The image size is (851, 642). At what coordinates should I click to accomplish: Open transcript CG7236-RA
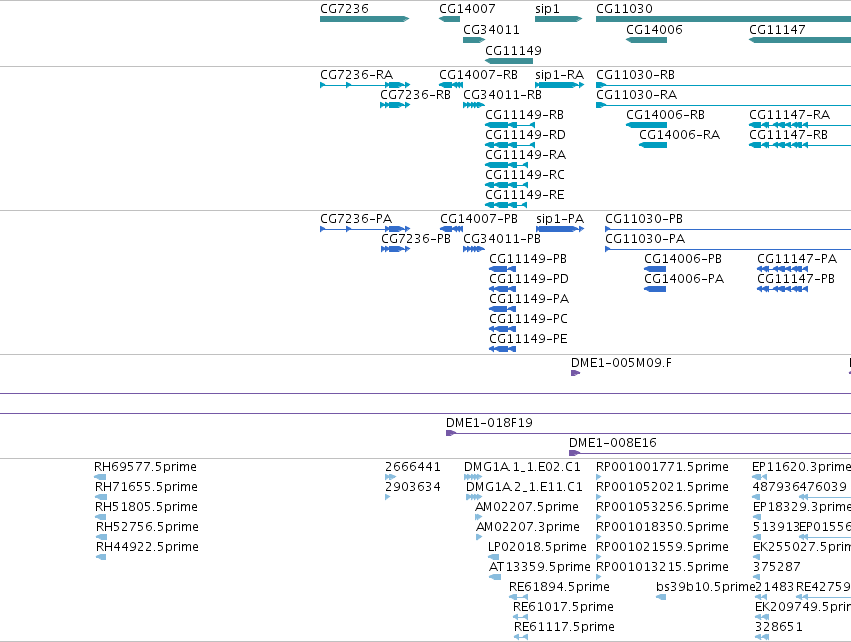[365, 85]
